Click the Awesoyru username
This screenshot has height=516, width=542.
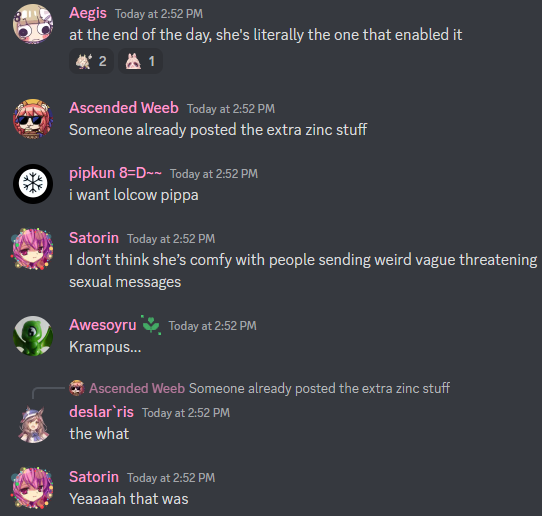point(103,325)
